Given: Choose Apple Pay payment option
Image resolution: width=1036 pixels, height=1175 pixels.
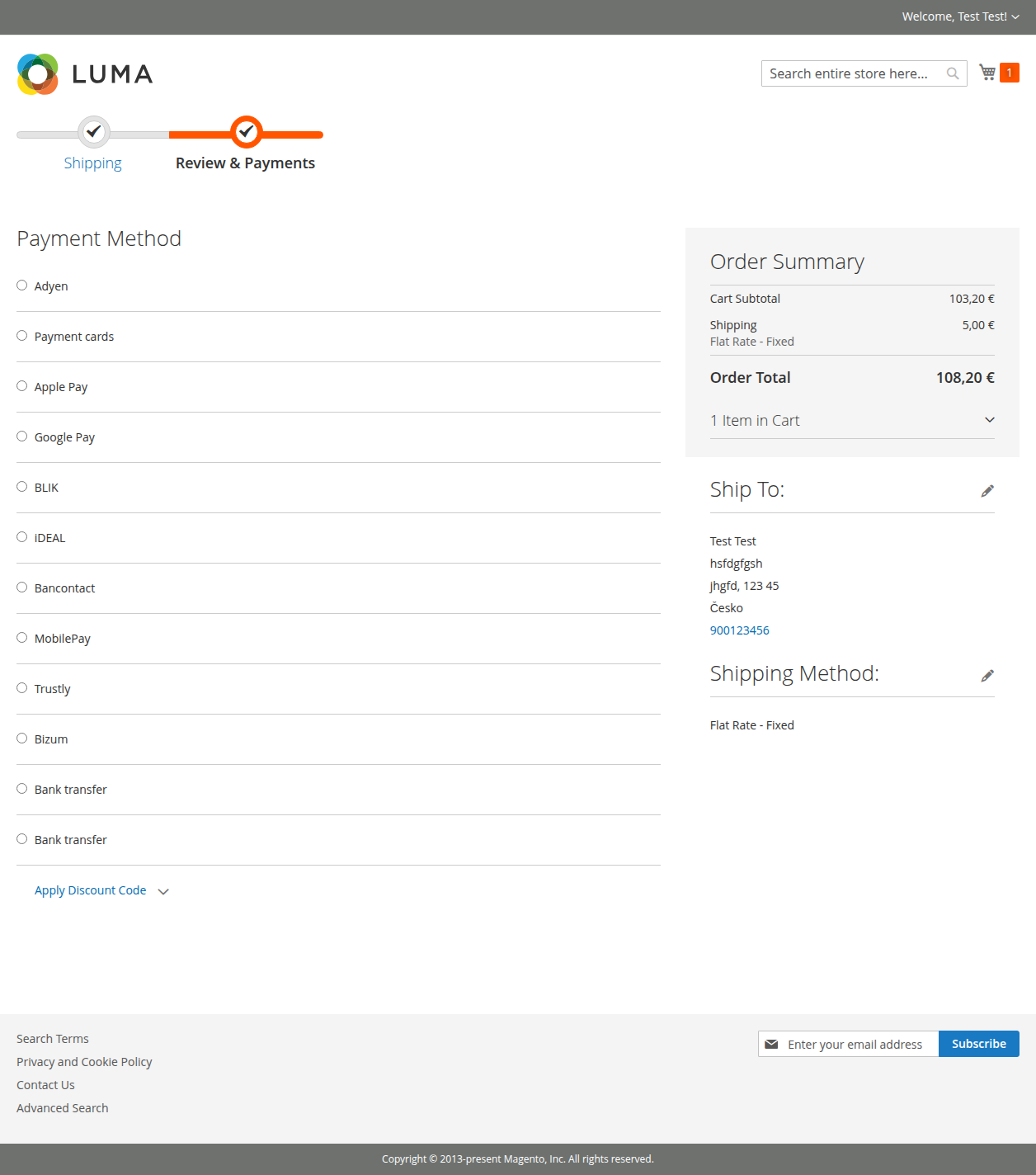Looking at the screenshot, I should pyautogui.click(x=22, y=386).
